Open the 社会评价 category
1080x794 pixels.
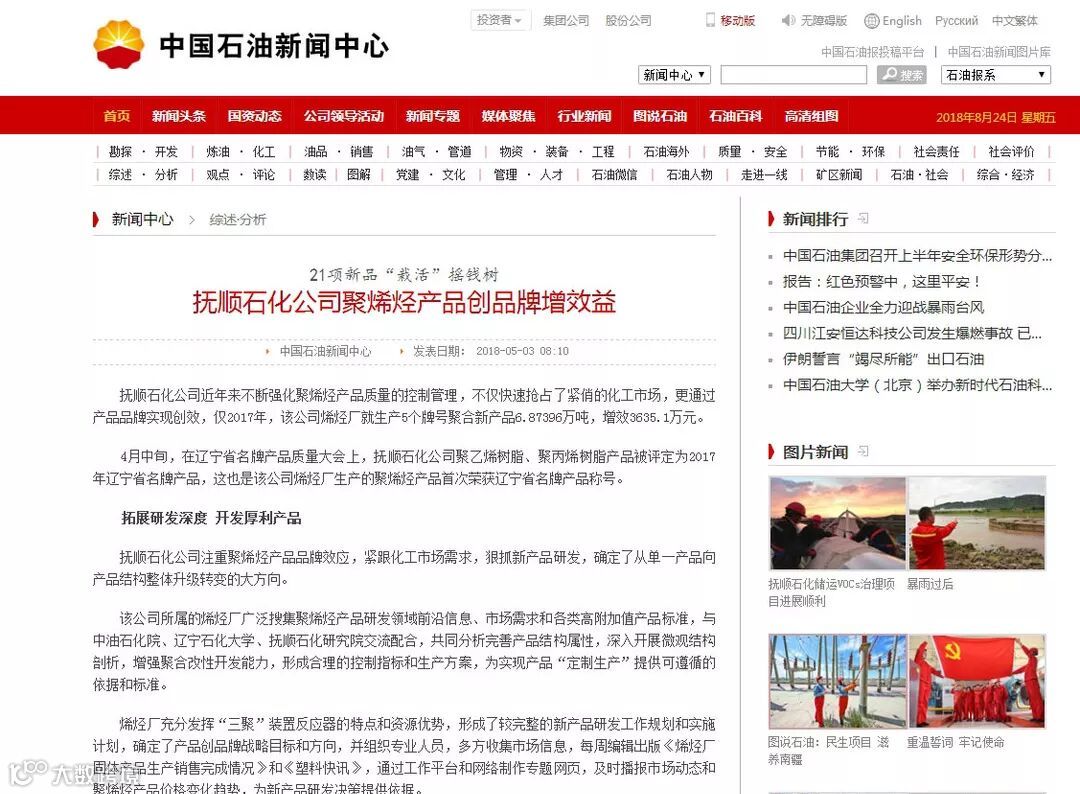1011,152
